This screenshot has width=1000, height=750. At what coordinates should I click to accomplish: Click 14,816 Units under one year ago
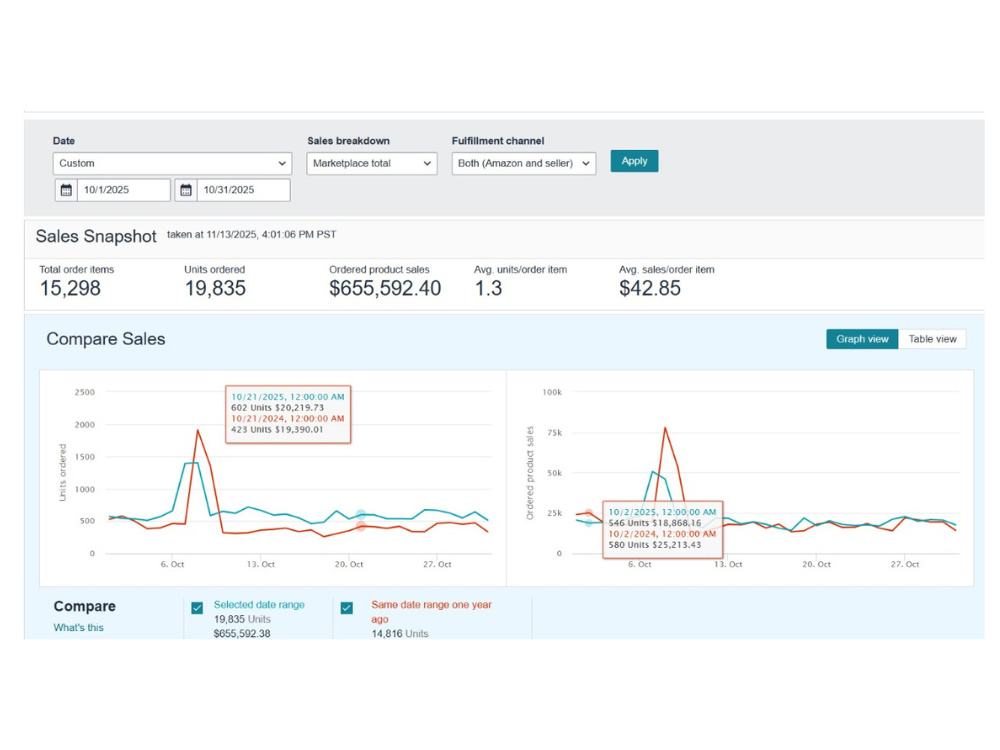point(400,633)
